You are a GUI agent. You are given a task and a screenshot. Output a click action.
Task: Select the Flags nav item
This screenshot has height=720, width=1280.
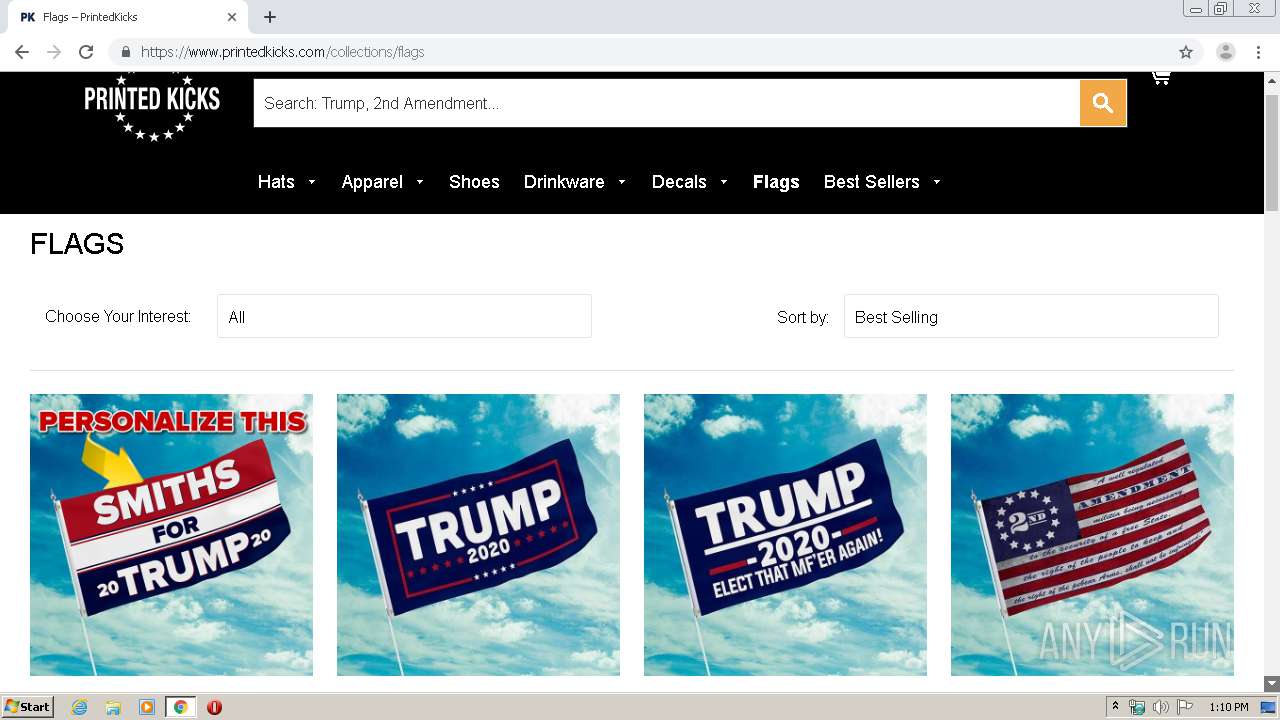click(x=776, y=182)
